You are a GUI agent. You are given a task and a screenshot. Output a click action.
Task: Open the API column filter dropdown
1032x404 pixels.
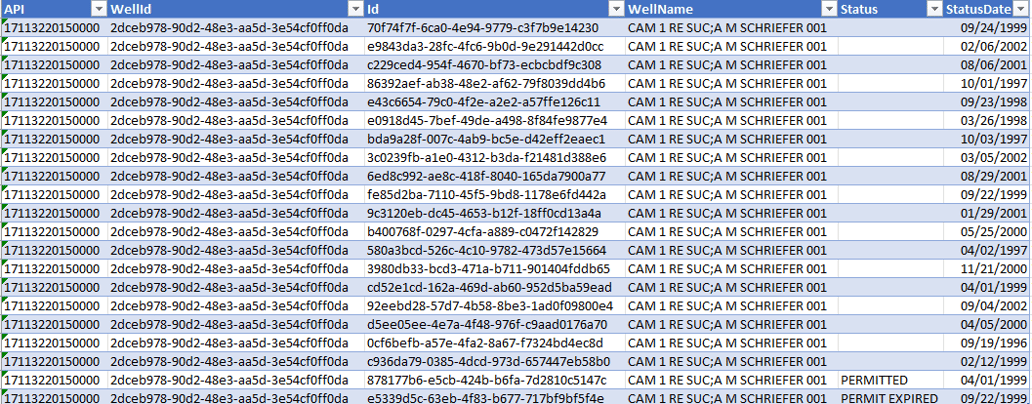pyautogui.click(x=99, y=9)
